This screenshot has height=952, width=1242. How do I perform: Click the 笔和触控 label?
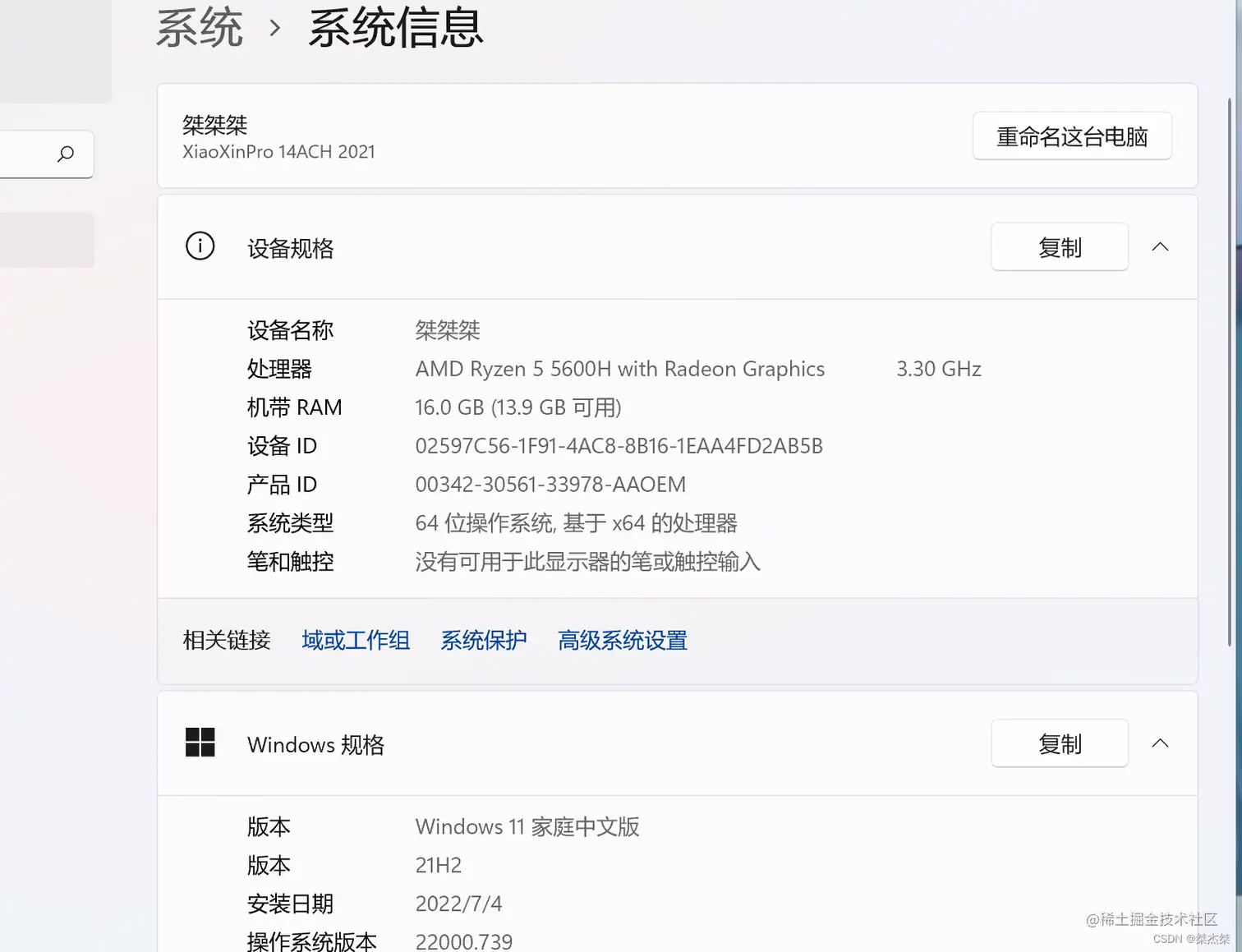pos(291,562)
